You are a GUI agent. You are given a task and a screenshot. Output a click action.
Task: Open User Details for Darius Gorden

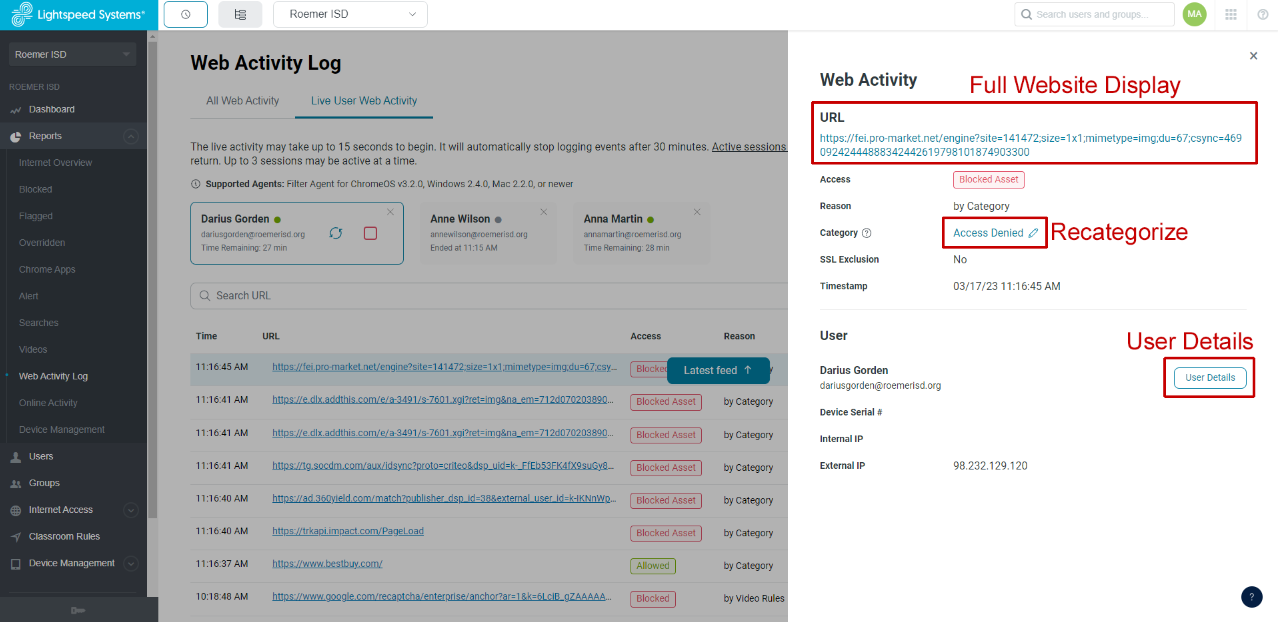[x=1208, y=377]
